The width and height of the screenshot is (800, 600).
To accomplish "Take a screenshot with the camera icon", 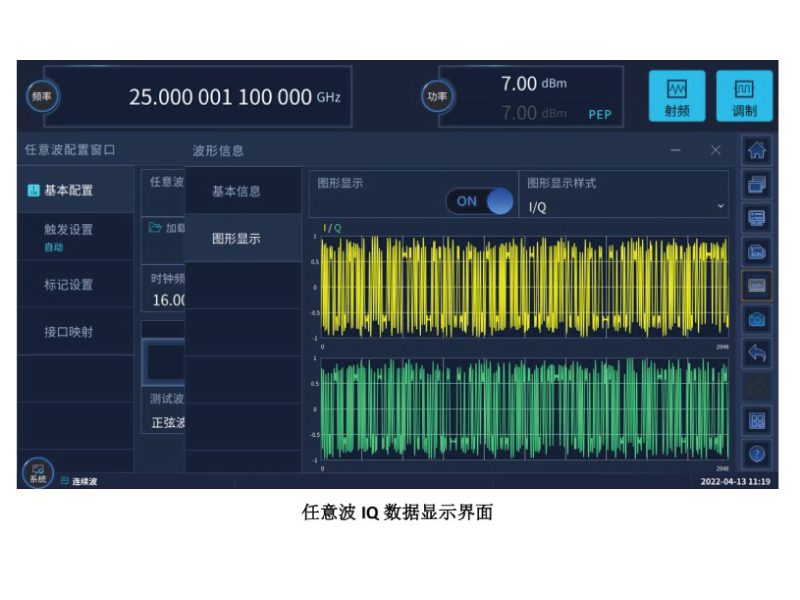I will click(757, 318).
